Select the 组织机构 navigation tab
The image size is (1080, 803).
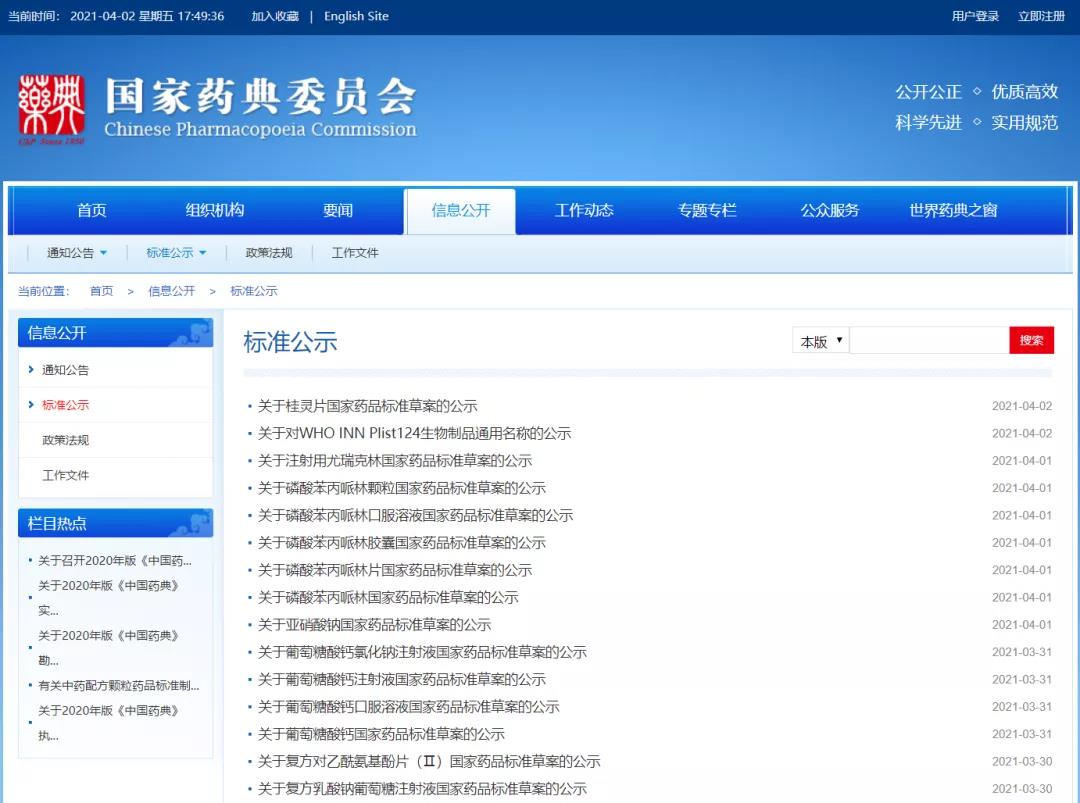tap(215, 211)
